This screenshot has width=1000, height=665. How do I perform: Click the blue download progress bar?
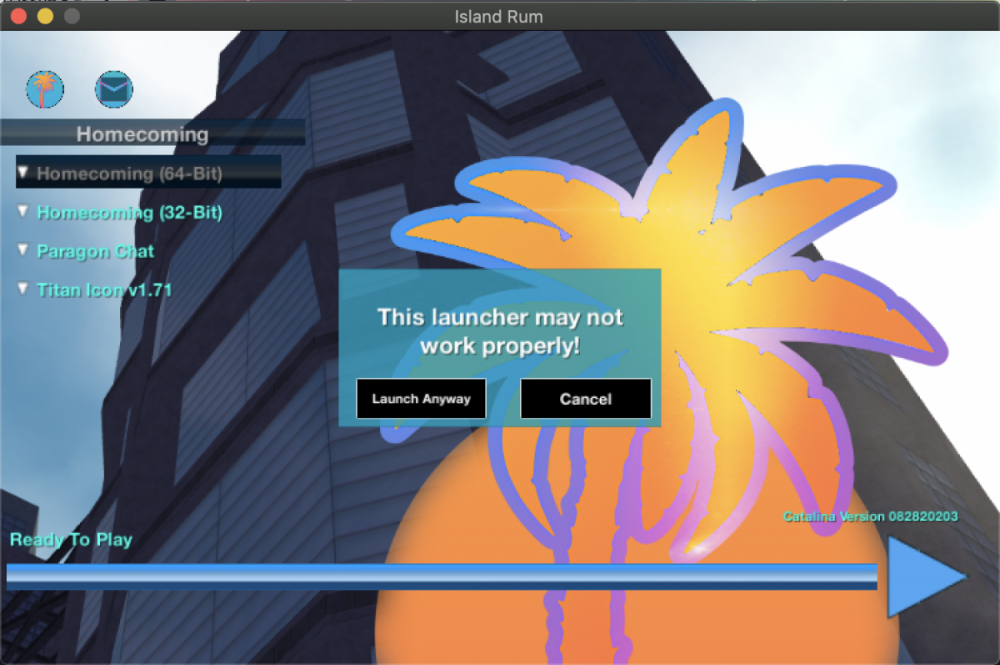pyautogui.click(x=441, y=577)
